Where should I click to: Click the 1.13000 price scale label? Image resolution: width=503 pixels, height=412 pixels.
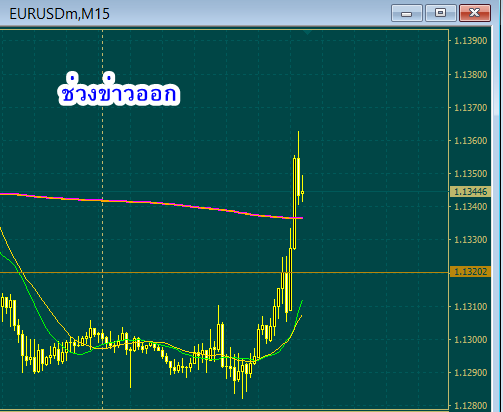470,340
